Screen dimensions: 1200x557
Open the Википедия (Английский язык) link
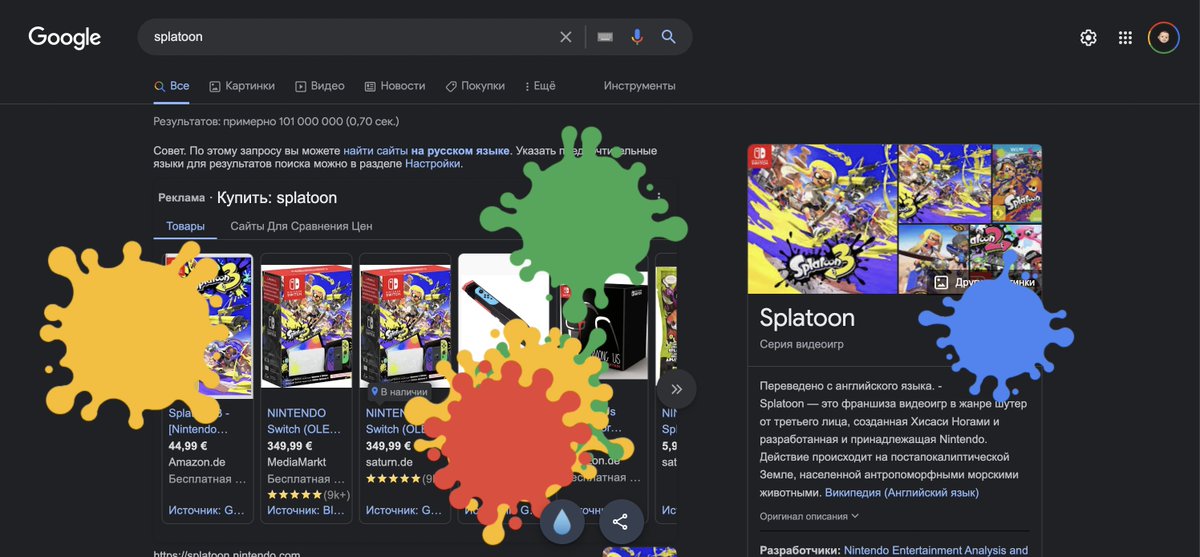pyautogui.click(x=902, y=493)
